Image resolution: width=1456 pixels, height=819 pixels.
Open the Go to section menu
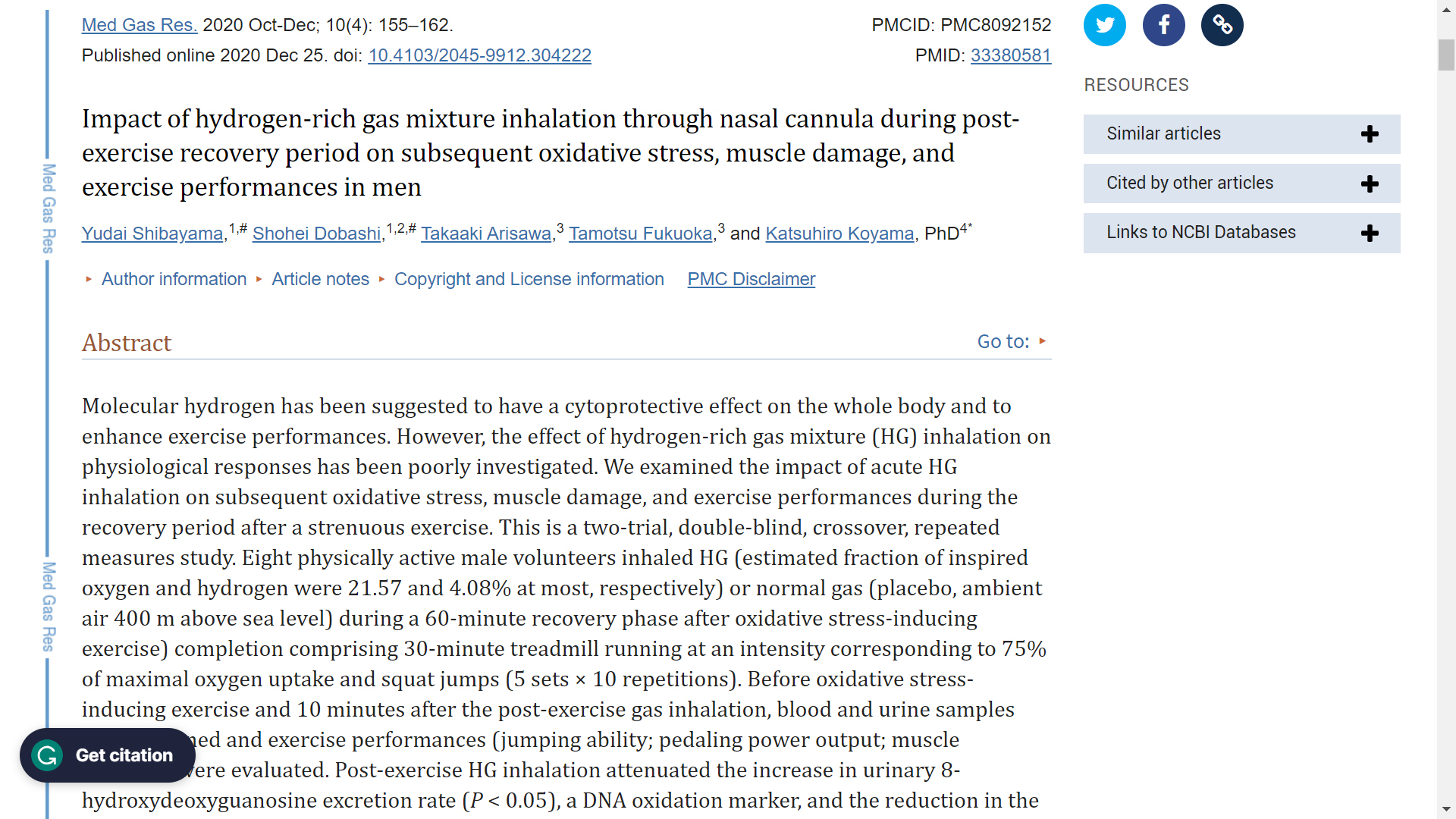1012,341
